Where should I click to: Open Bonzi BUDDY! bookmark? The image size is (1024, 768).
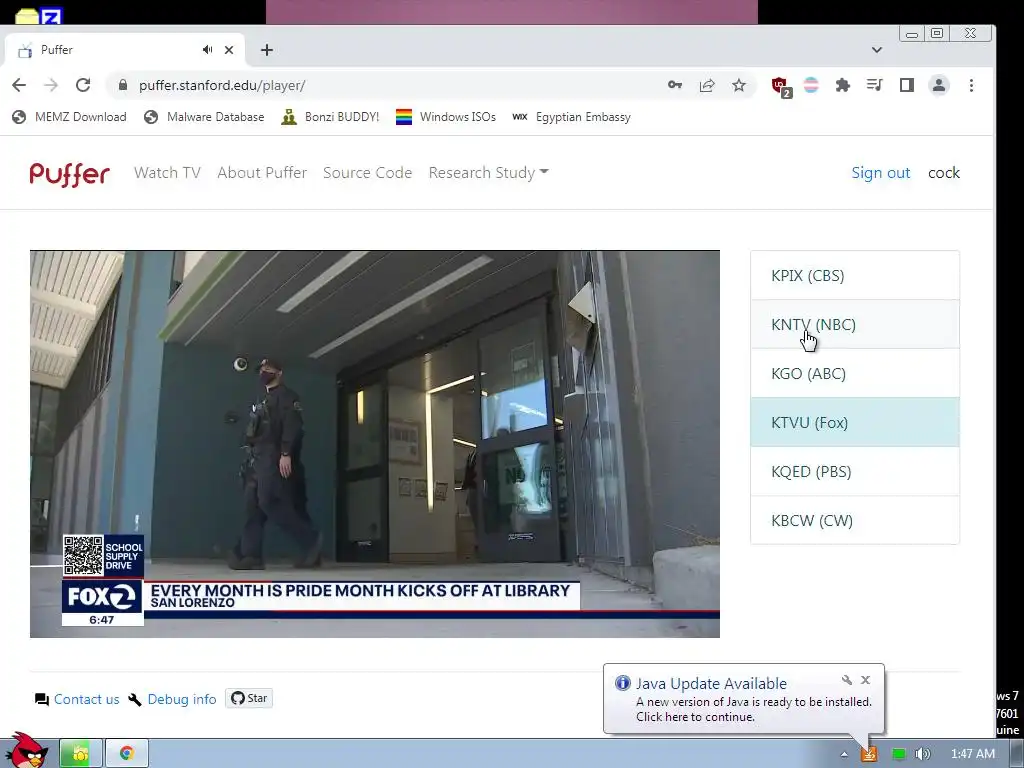pos(330,117)
